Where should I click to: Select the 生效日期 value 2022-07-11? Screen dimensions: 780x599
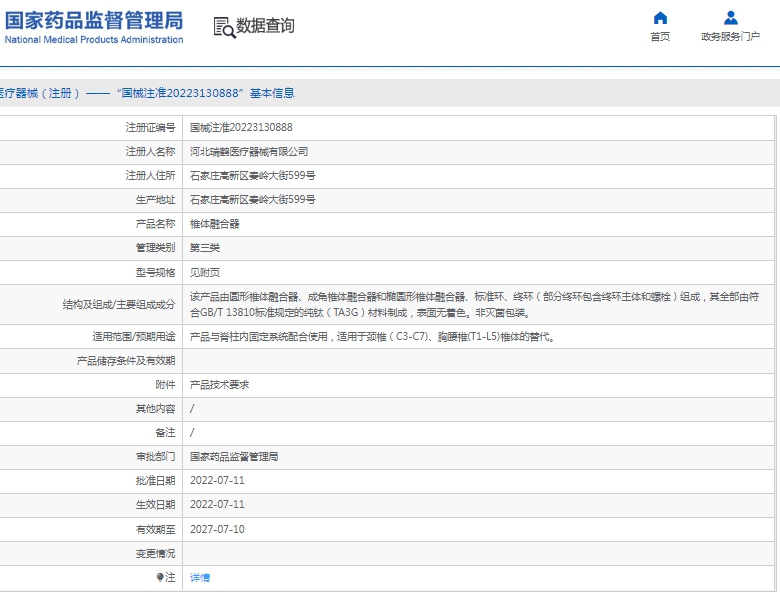click(217, 504)
